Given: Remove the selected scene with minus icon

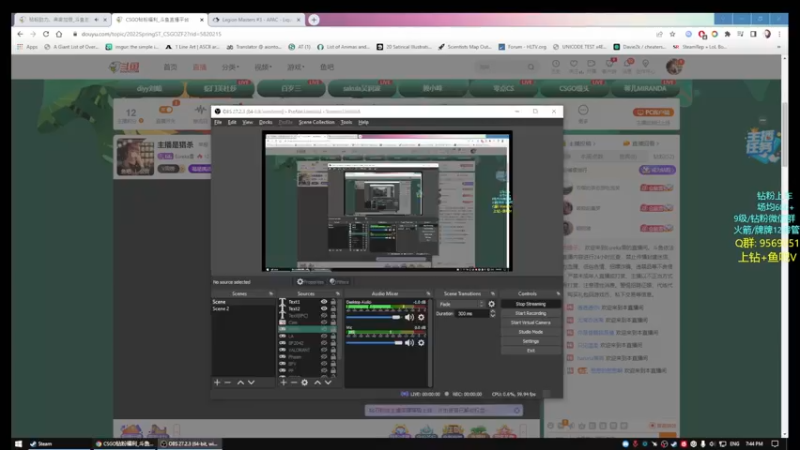Looking at the screenshot, I should (x=228, y=382).
